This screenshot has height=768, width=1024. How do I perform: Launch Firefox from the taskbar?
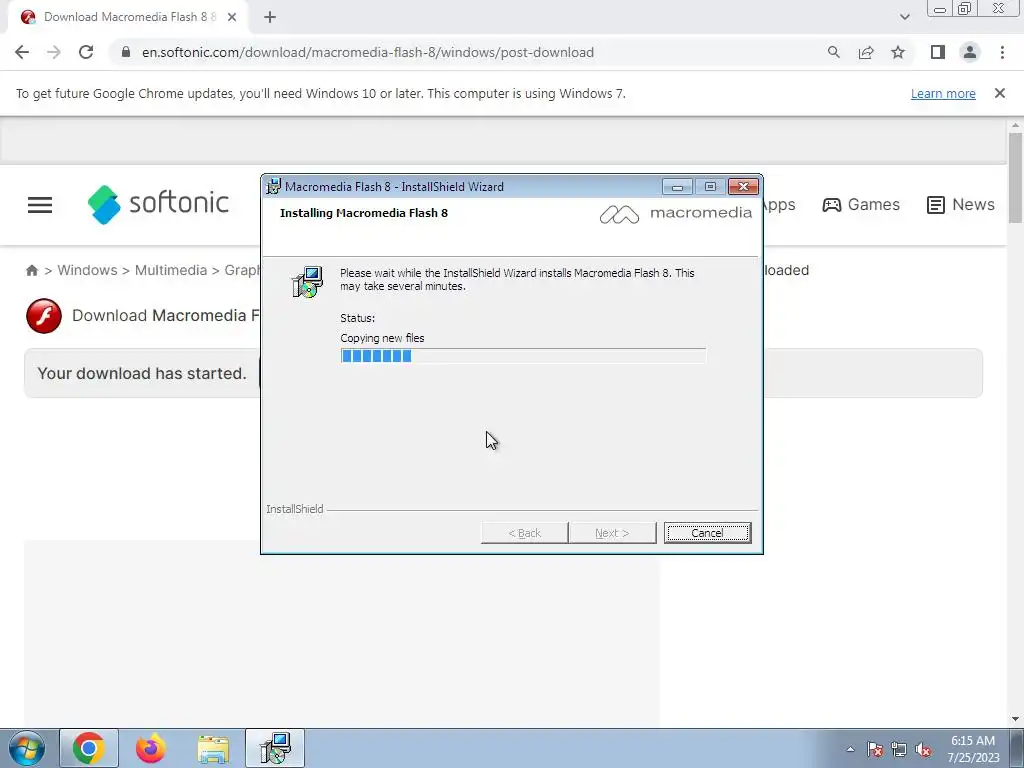tap(151, 748)
